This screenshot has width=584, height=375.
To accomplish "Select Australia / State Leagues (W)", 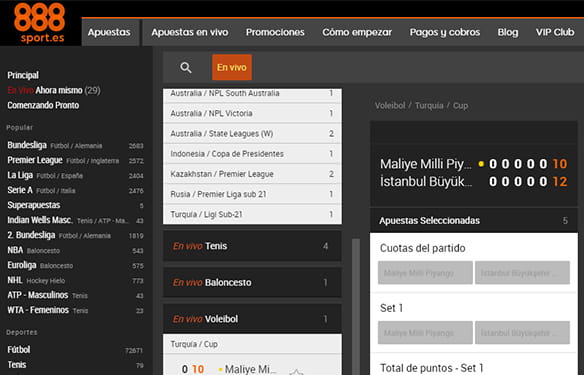I will [x=252, y=133].
